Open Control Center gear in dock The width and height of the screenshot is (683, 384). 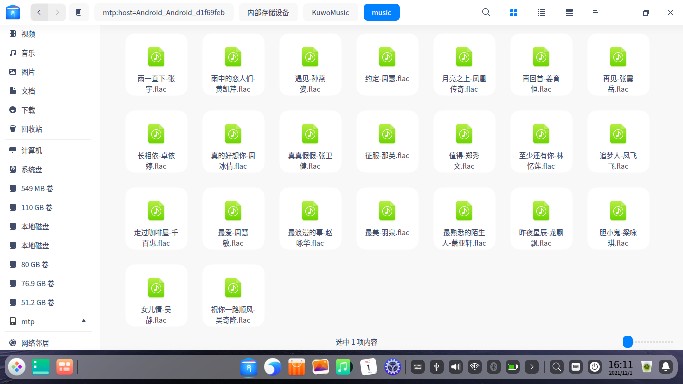(392, 367)
